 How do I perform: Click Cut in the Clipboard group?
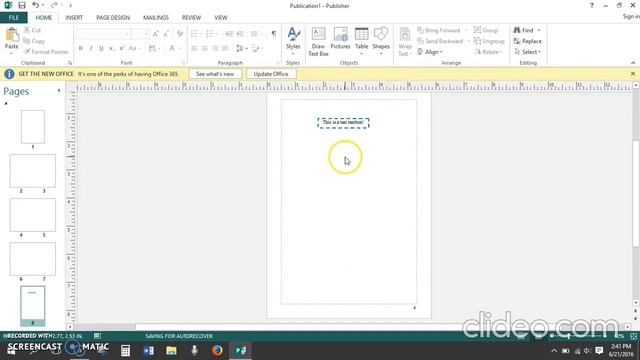(32, 30)
